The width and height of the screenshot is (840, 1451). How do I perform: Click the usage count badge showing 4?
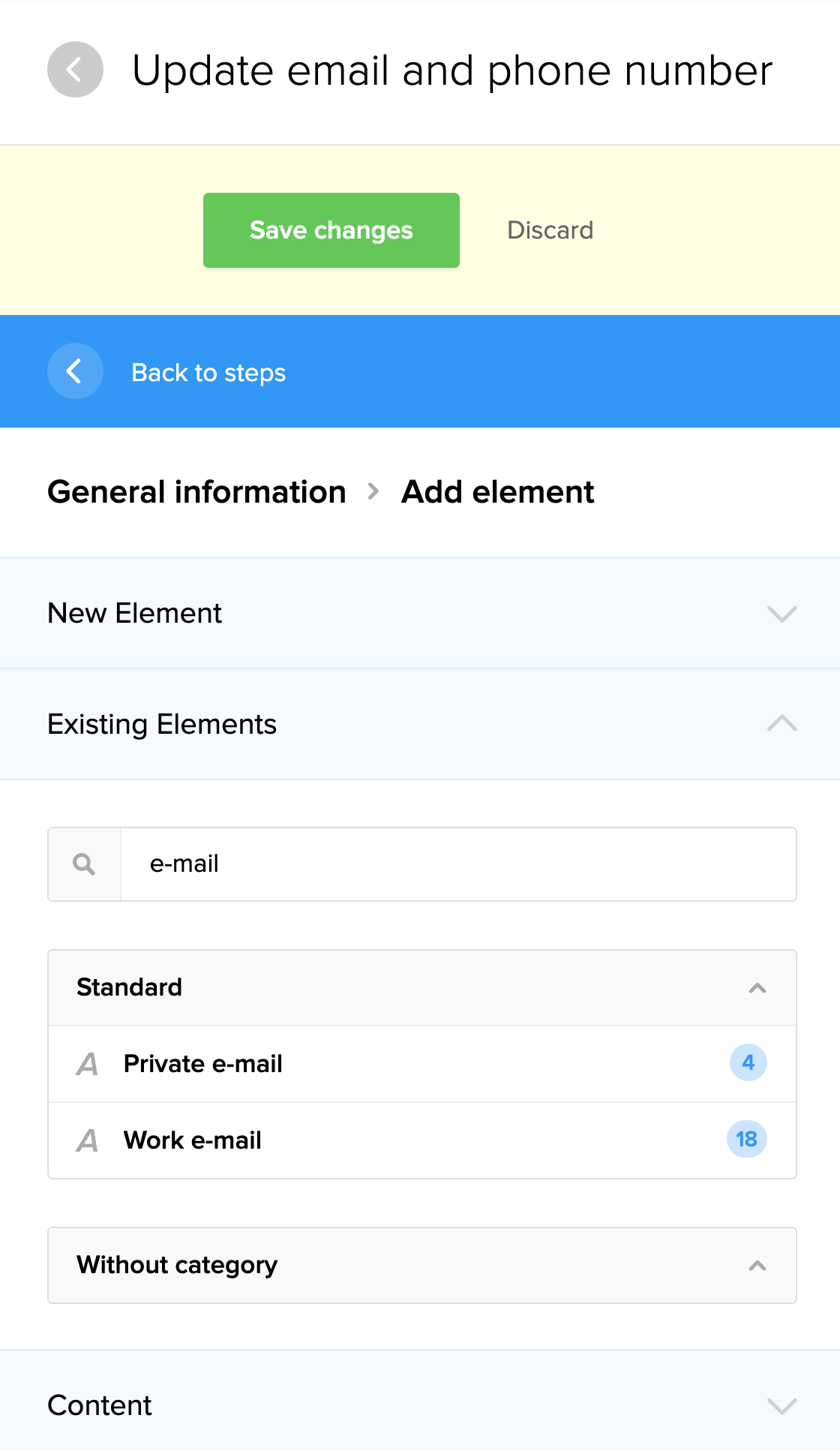click(748, 1063)
